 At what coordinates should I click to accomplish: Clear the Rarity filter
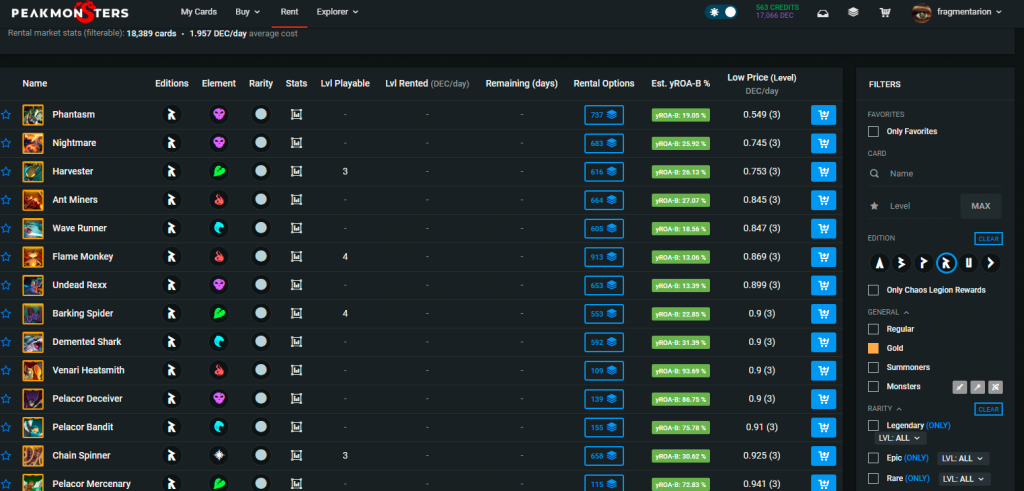point(989,409)
